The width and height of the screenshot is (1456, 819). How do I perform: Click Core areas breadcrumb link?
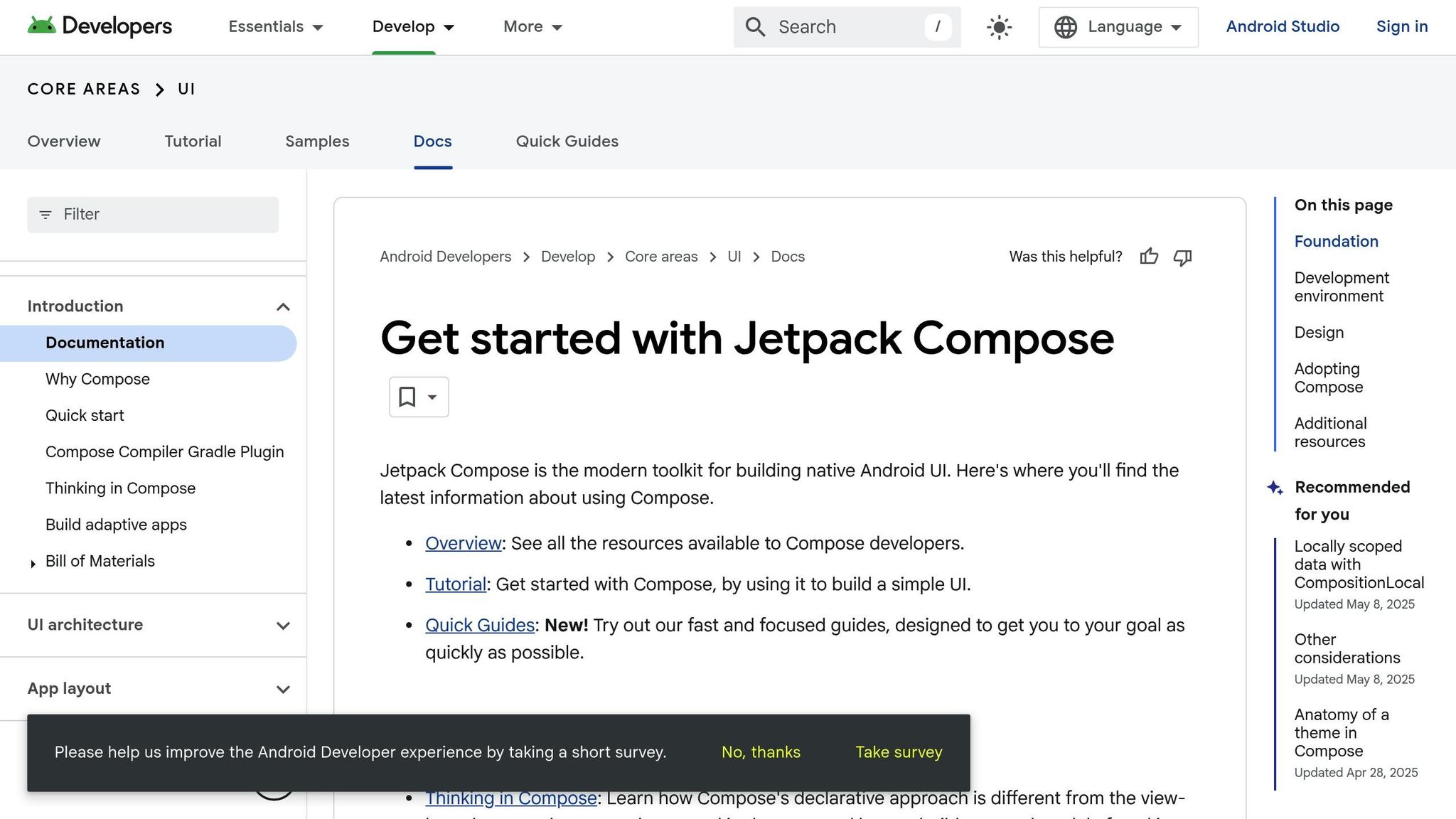(661, 257)
